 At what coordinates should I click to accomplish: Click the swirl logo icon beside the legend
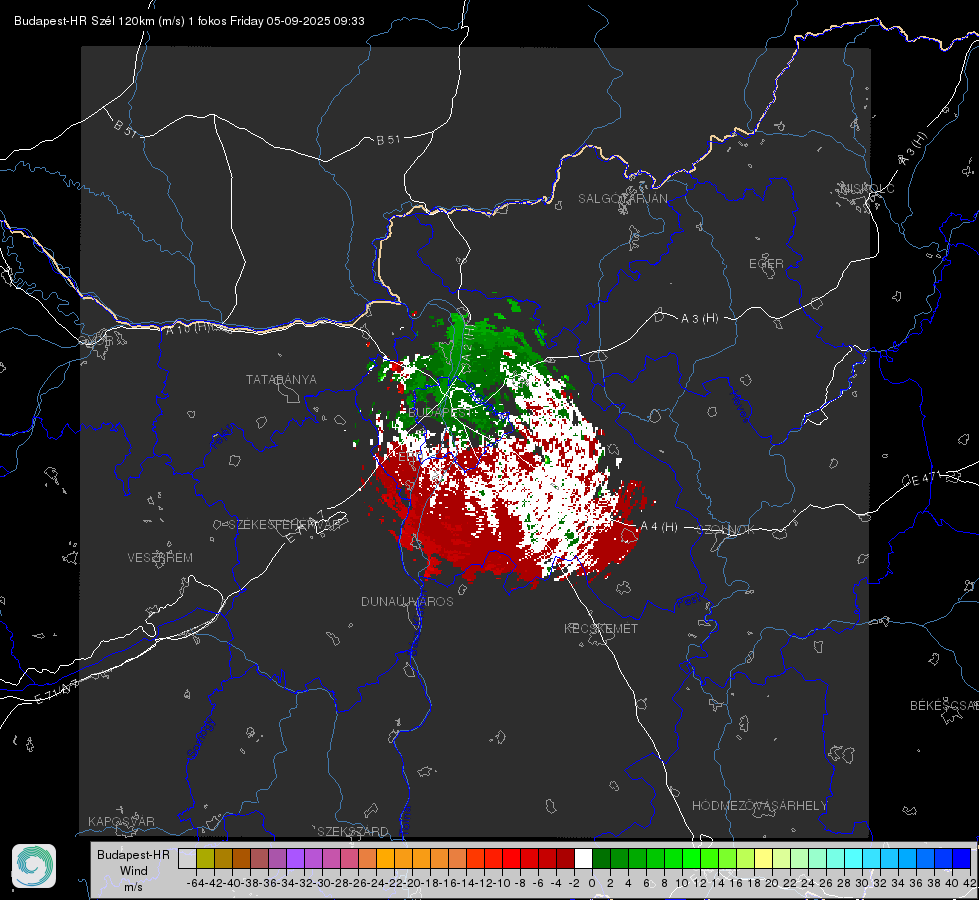pyautogui.click(x=34, y=866)
